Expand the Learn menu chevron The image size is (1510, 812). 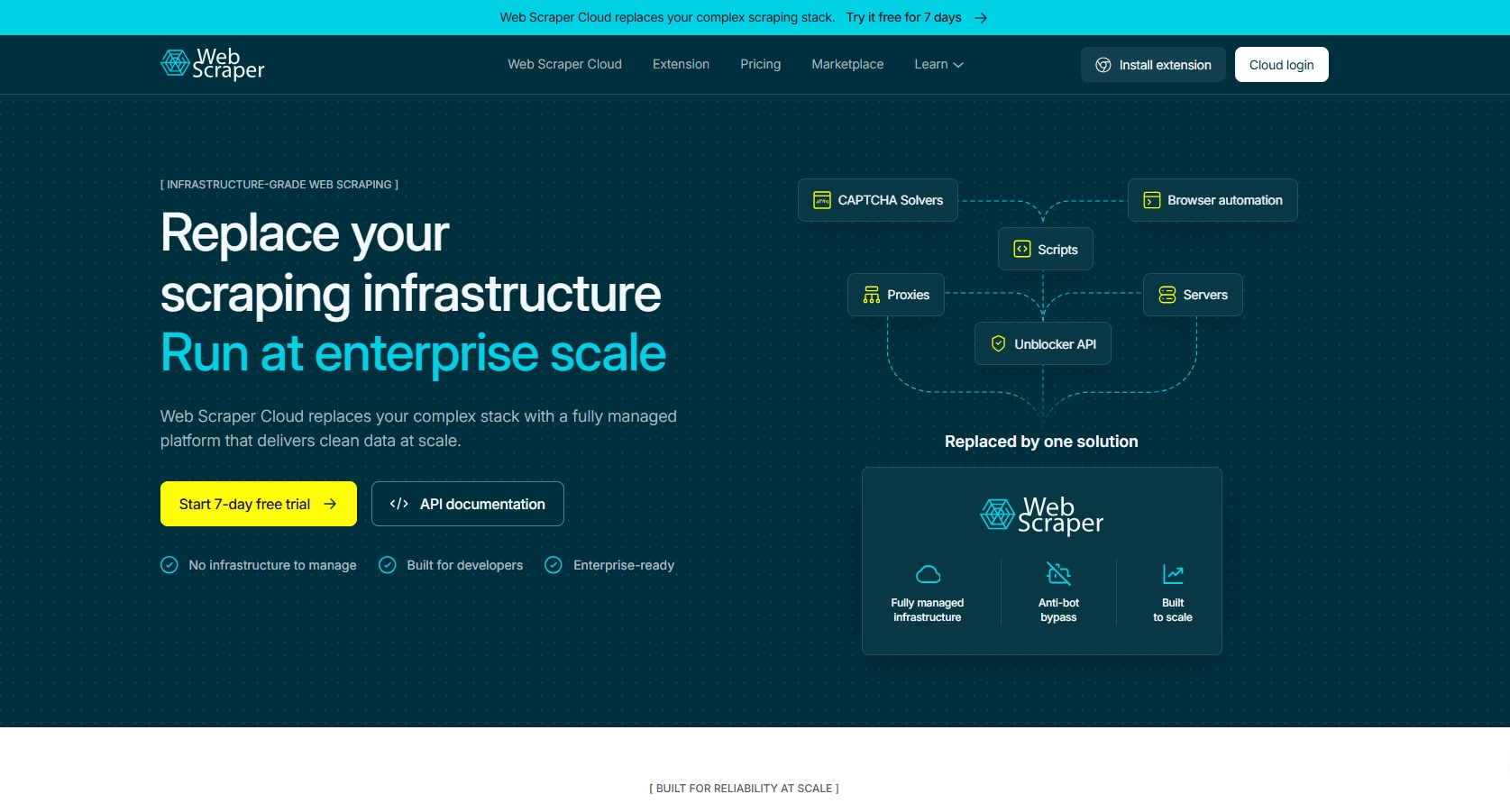[958, 65]
